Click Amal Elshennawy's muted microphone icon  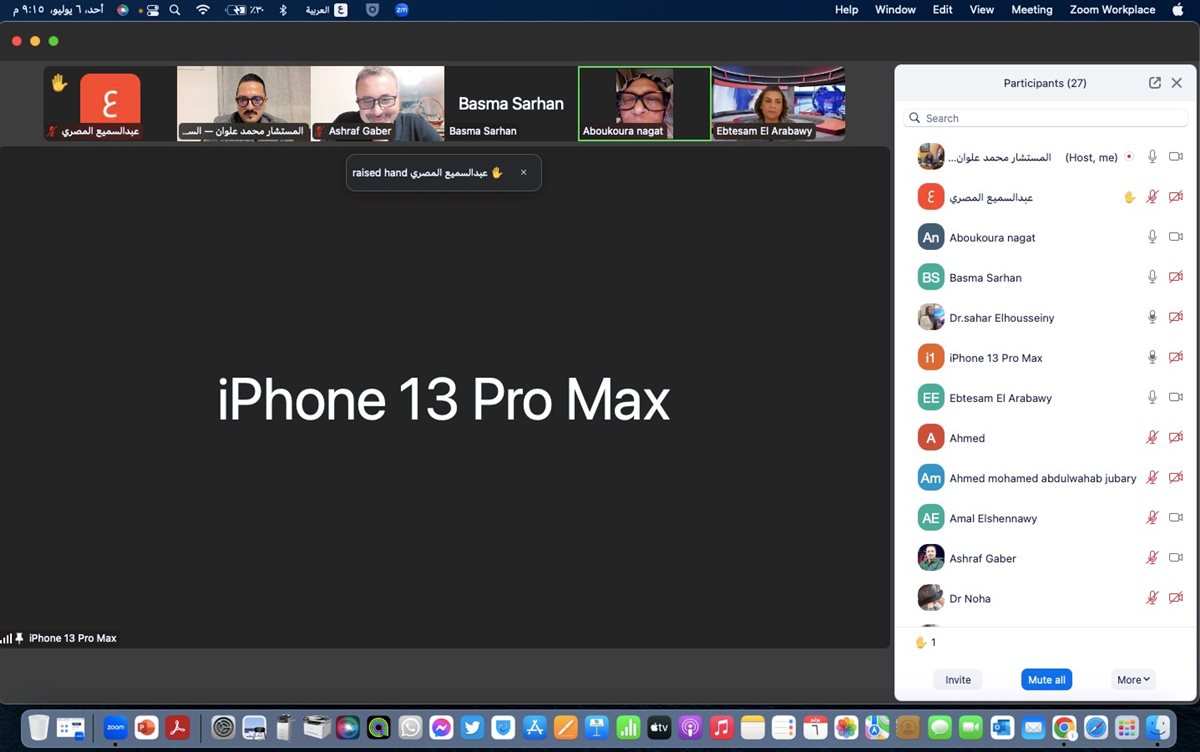[1152, 517]
